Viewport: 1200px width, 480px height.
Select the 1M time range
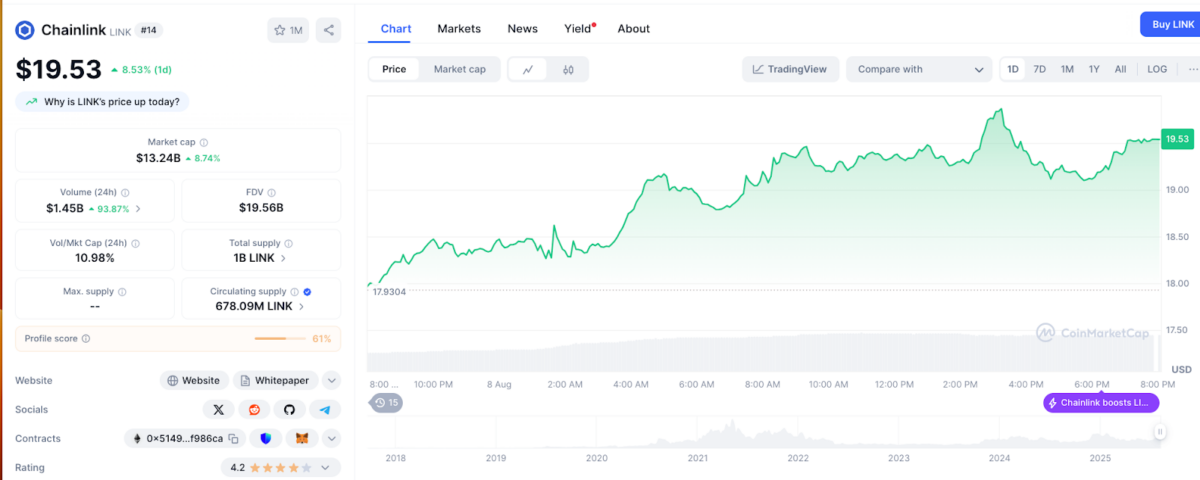[1067, 69]
